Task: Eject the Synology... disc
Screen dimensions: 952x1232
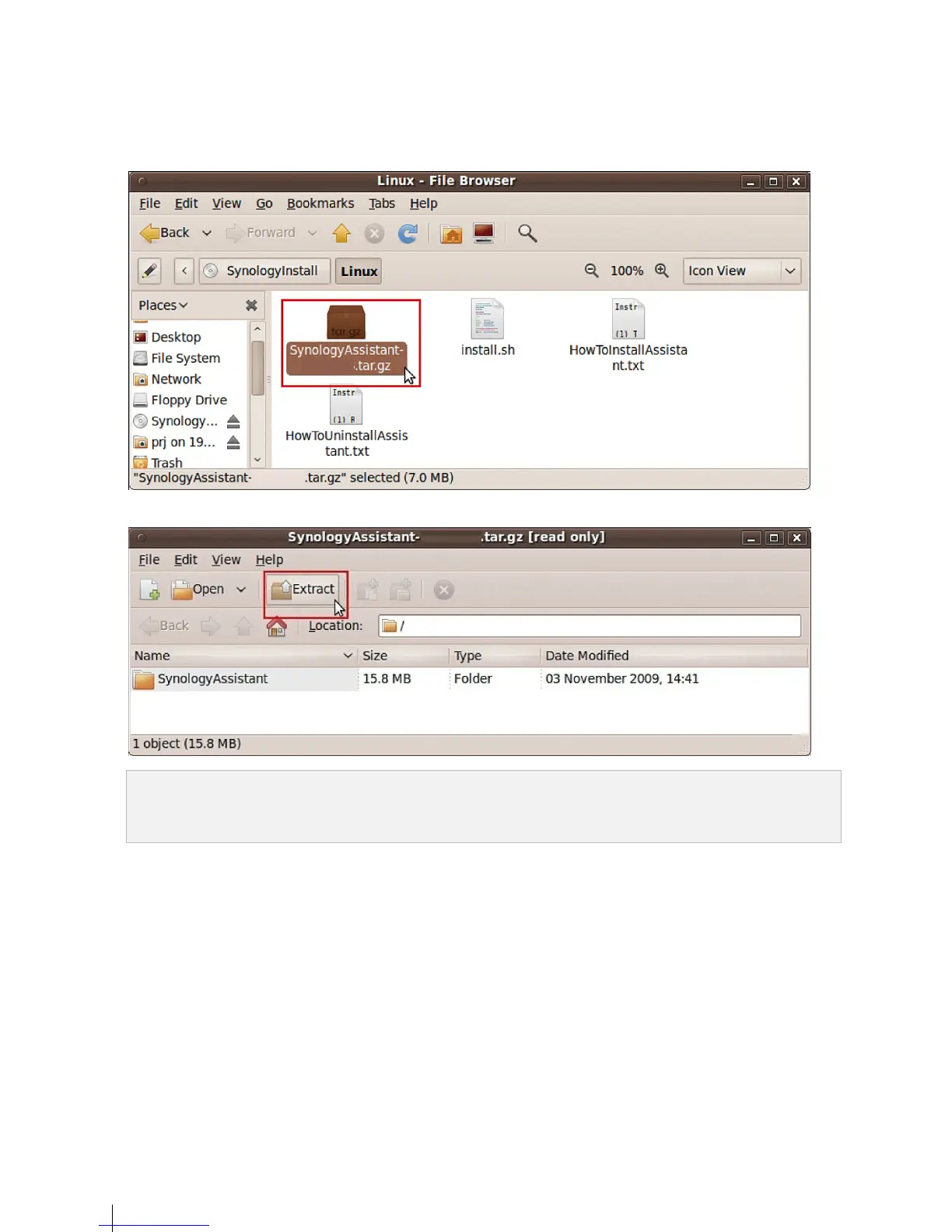Action: (233, 422)
